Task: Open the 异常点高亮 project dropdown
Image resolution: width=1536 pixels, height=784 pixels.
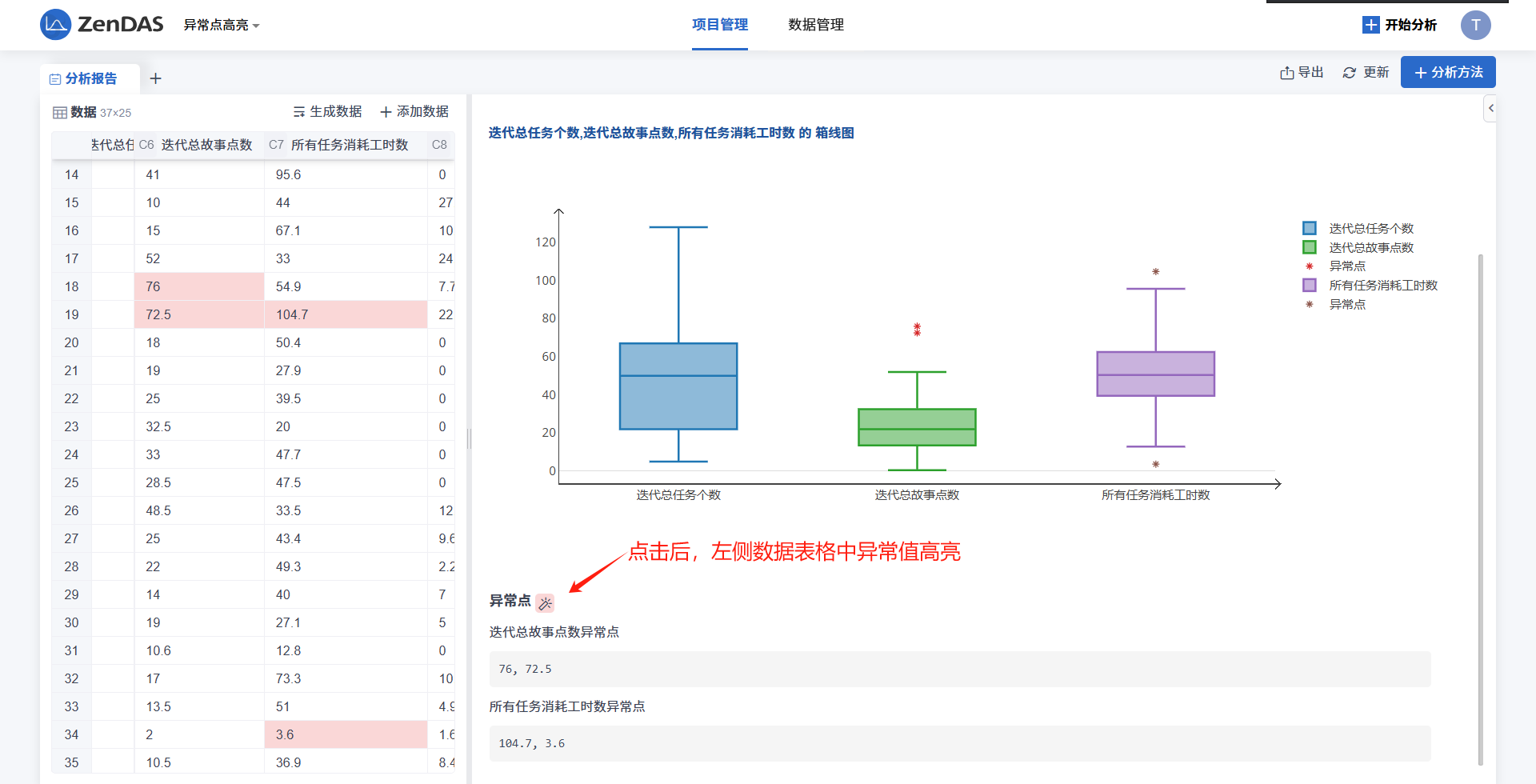Action: pyautogui.click(x=222, y=26)
